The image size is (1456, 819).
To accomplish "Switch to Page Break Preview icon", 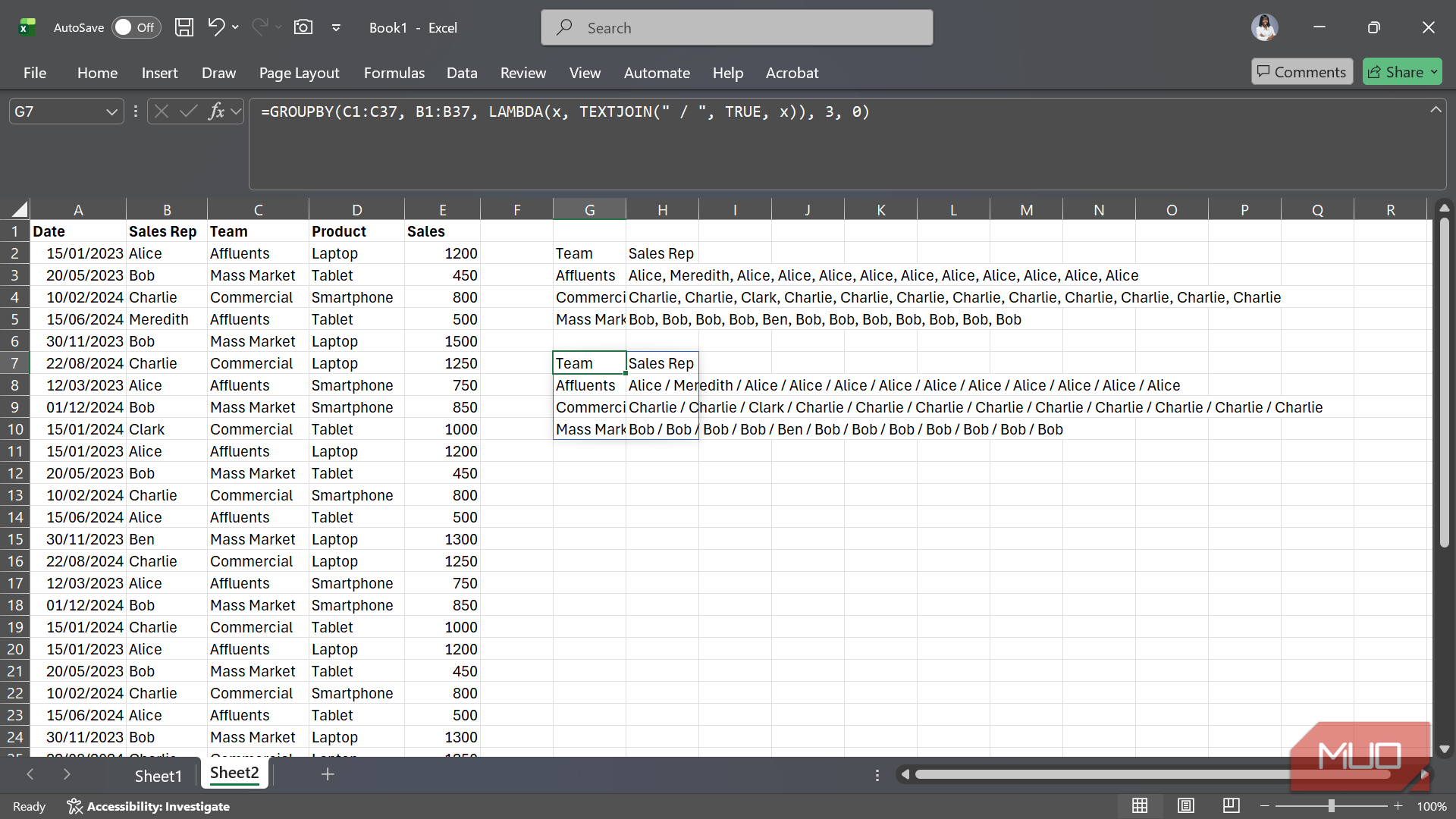I will (1231, 806).
